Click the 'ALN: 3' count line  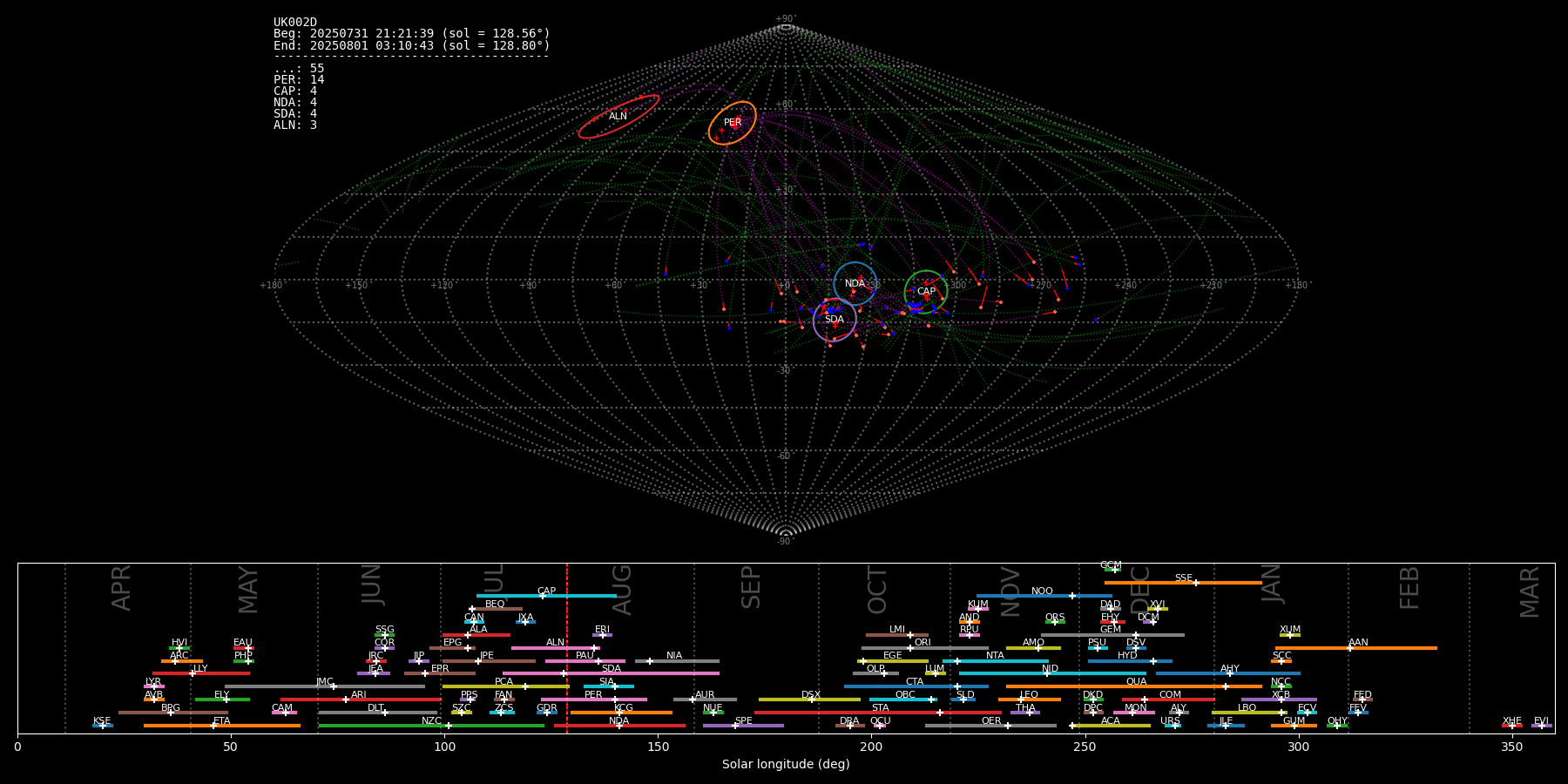[295, 125]
